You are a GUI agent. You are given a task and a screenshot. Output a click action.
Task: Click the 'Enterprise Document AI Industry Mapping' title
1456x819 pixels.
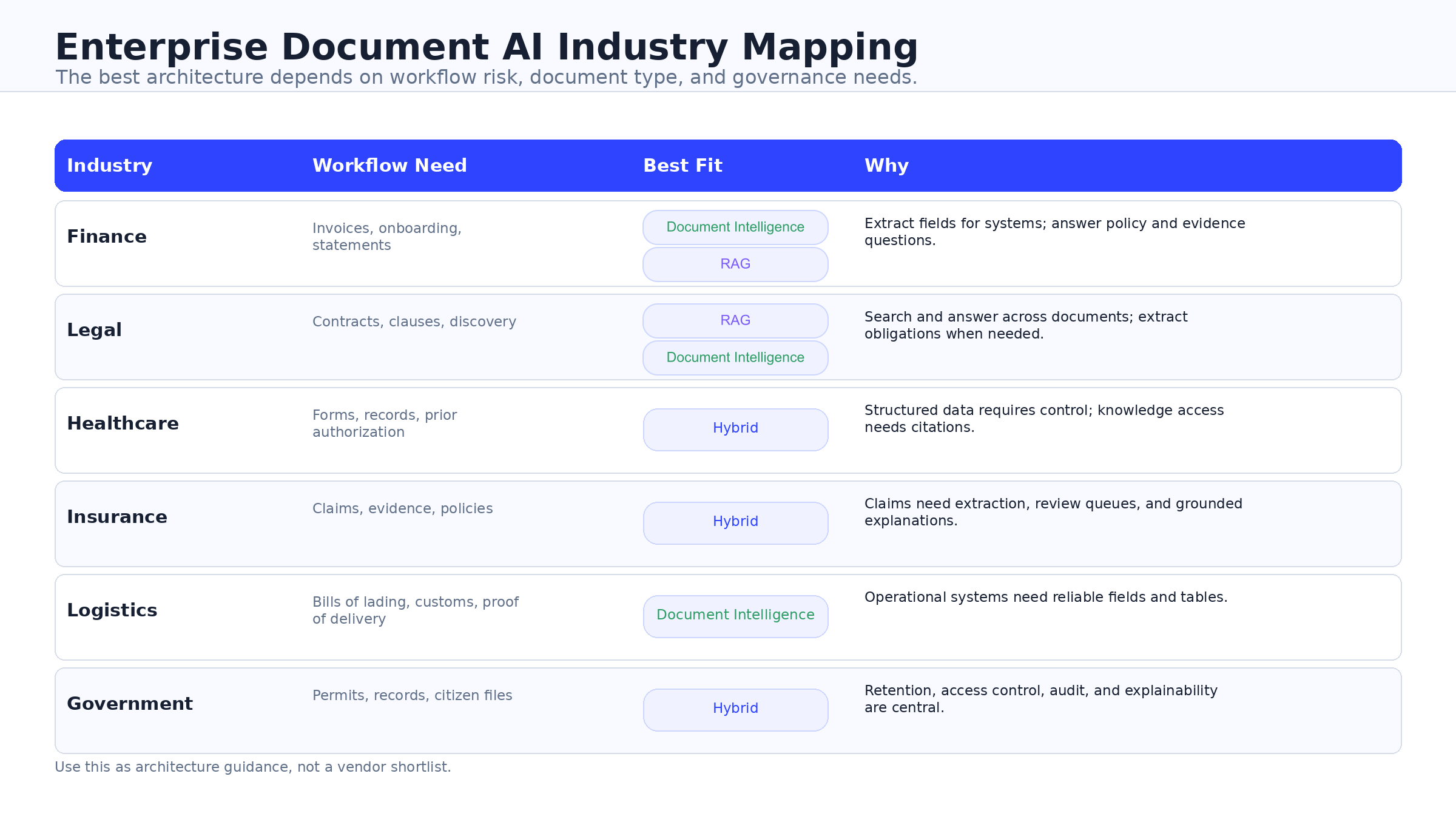point(487,47)
